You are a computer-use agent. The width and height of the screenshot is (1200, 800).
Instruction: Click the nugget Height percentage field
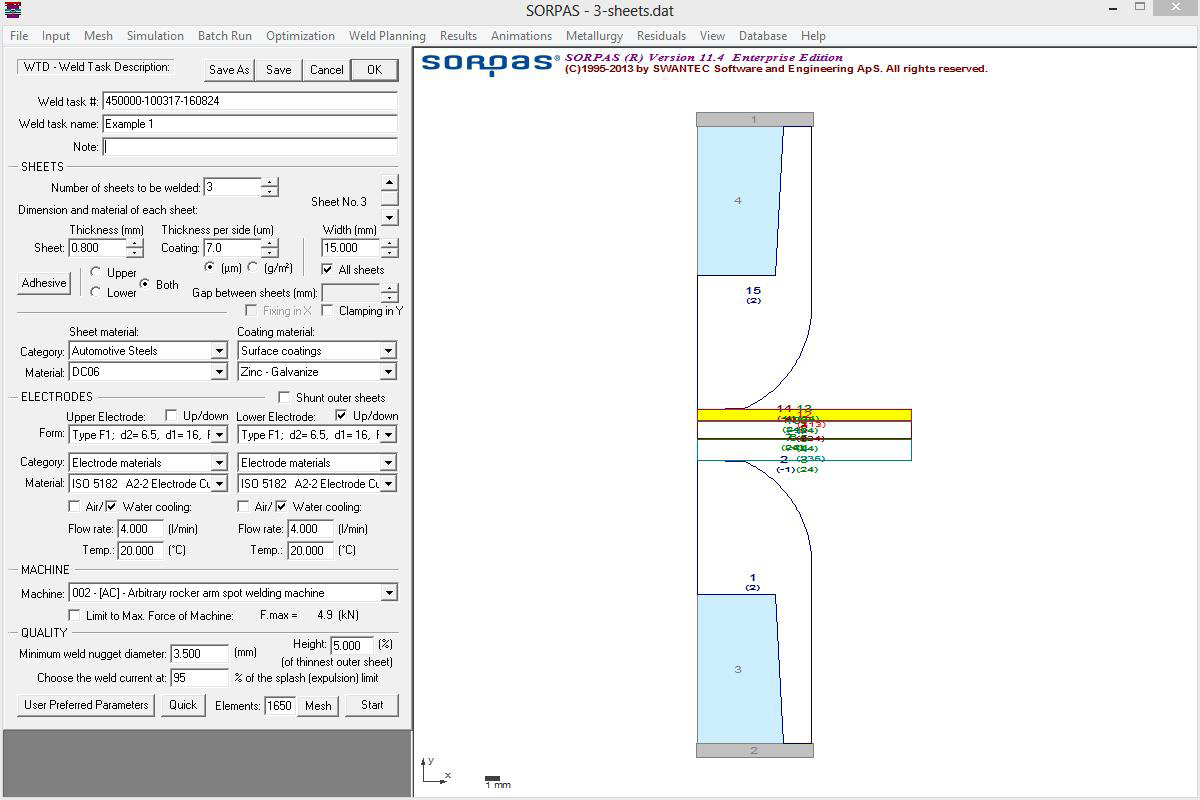[352, 646]
